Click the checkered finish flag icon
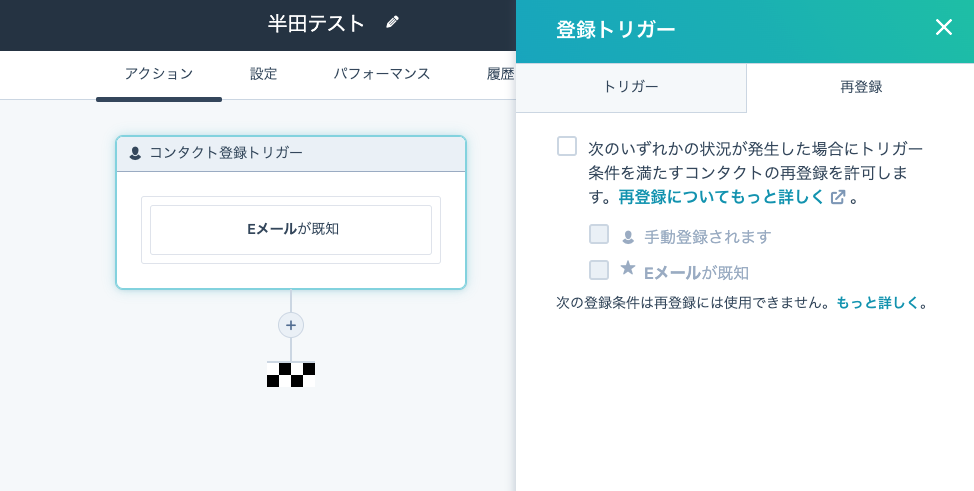This screenshot has width=974, height=491. pos(291,374)
